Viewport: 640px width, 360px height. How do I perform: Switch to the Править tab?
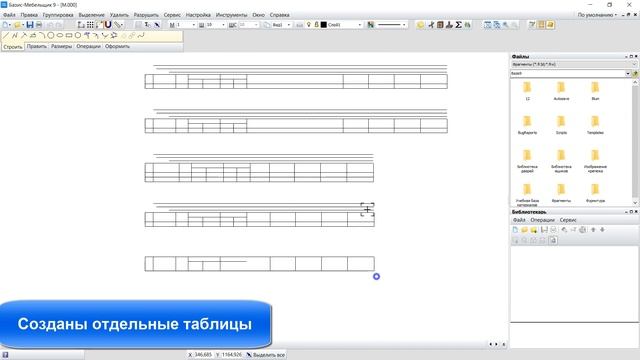point(37,47)
